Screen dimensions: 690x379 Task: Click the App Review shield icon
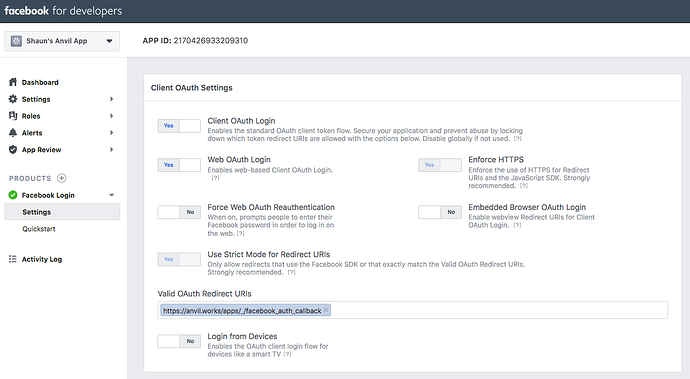[13, 150]
